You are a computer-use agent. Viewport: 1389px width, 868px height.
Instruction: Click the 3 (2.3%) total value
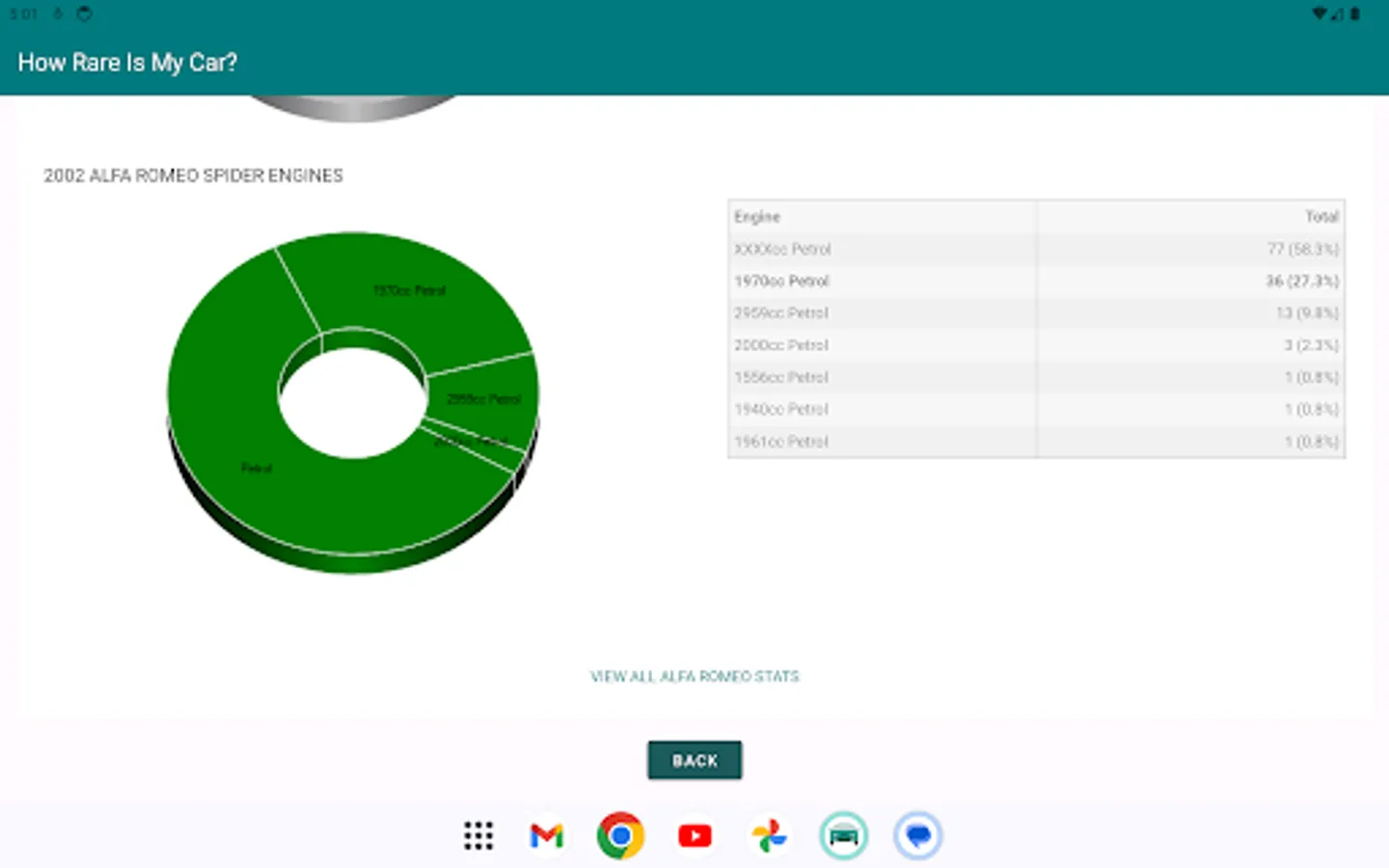(x=1311, y=345)
